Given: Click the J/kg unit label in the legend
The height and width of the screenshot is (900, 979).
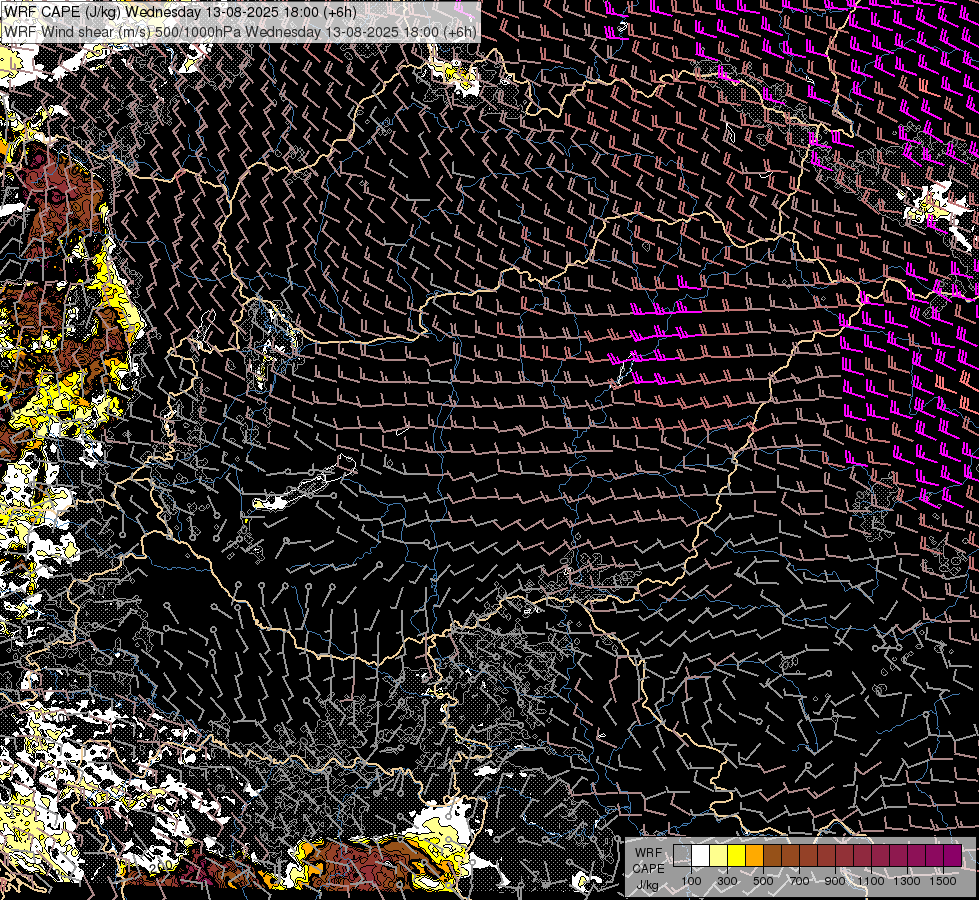Looking at the screenshot, I should [647, 885].
